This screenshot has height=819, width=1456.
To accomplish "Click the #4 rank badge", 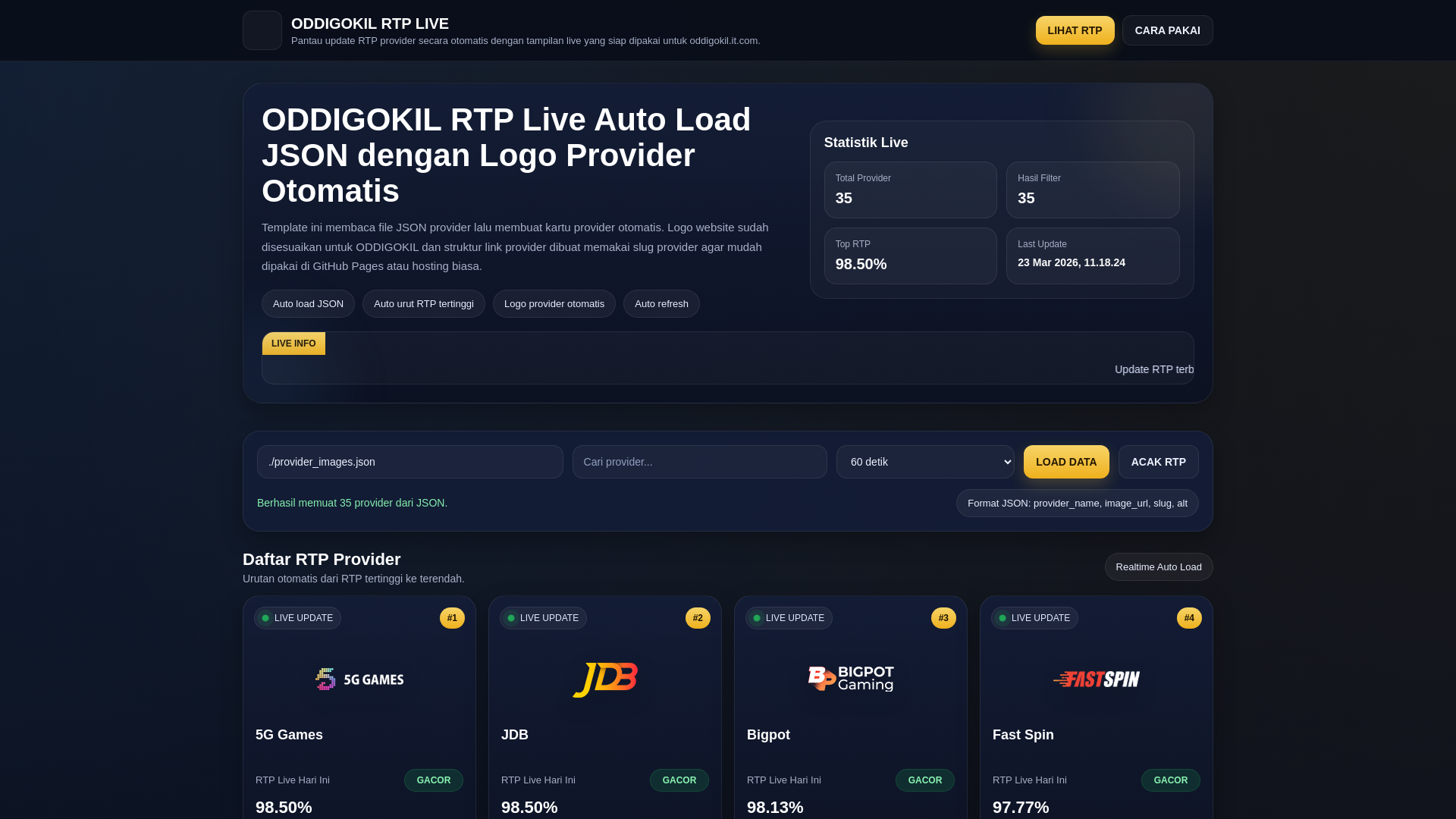I will [x=1189, y=618].
